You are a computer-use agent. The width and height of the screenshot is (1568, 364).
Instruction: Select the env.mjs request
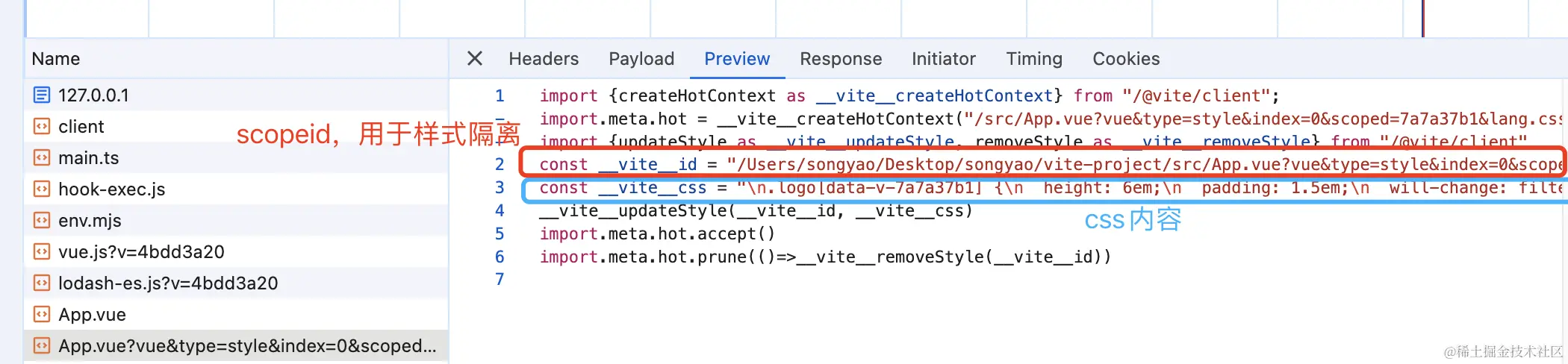coord(236,221)
